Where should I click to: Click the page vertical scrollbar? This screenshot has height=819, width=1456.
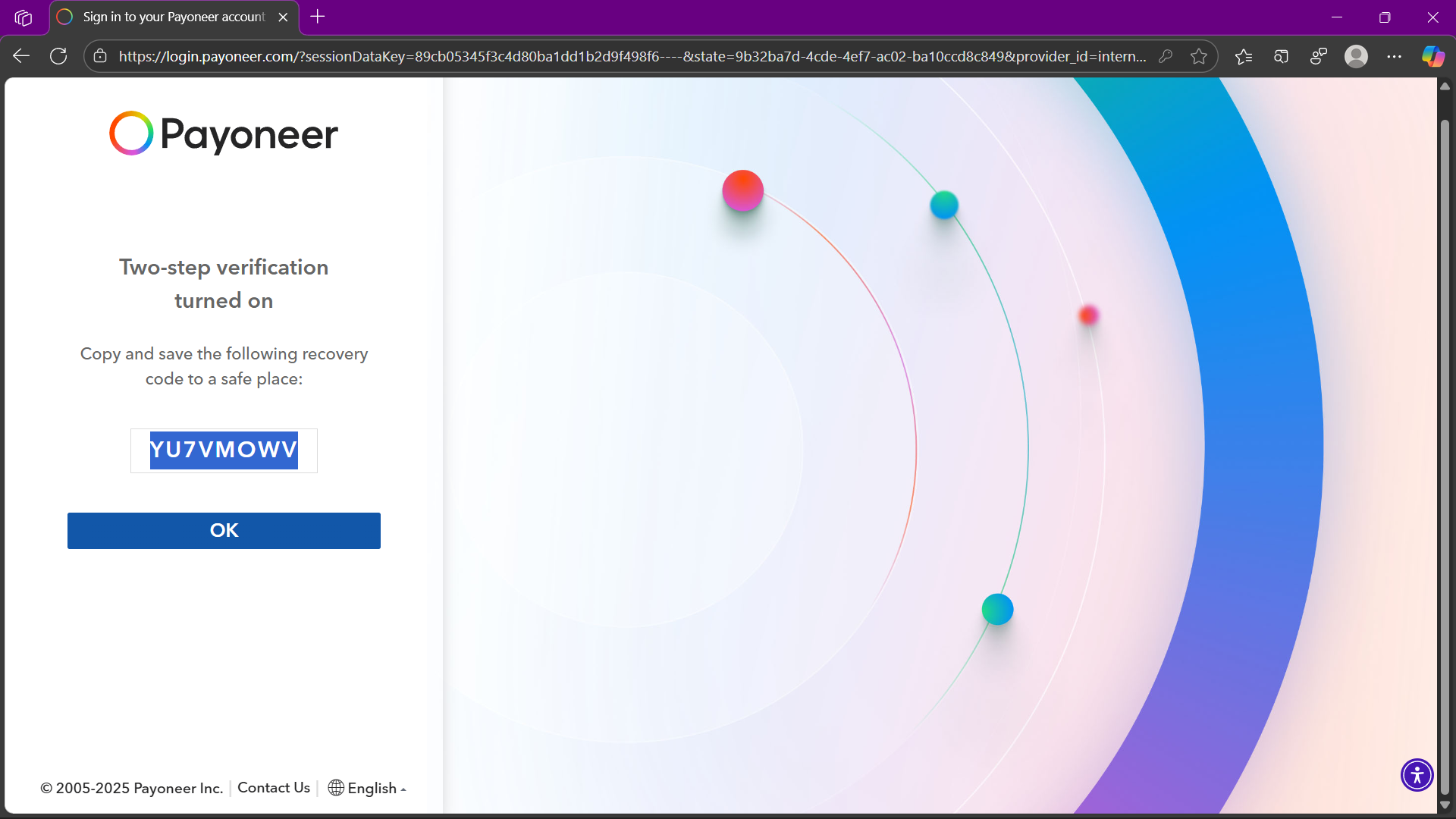pyautogui.click(x=1445, y=455)
